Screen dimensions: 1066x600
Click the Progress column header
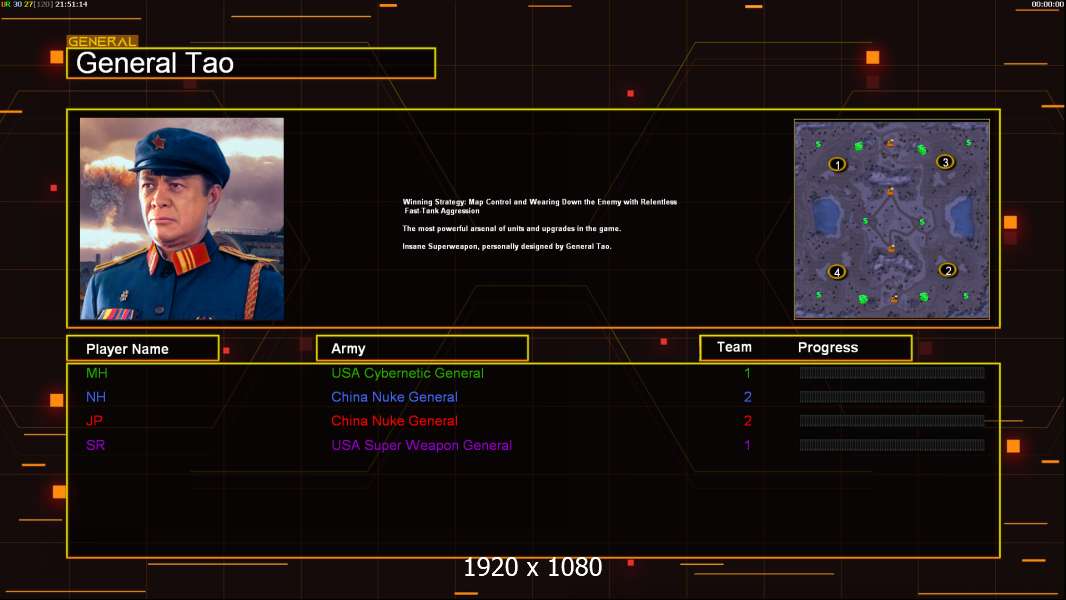pyautogui.click(x=828, y=348)
